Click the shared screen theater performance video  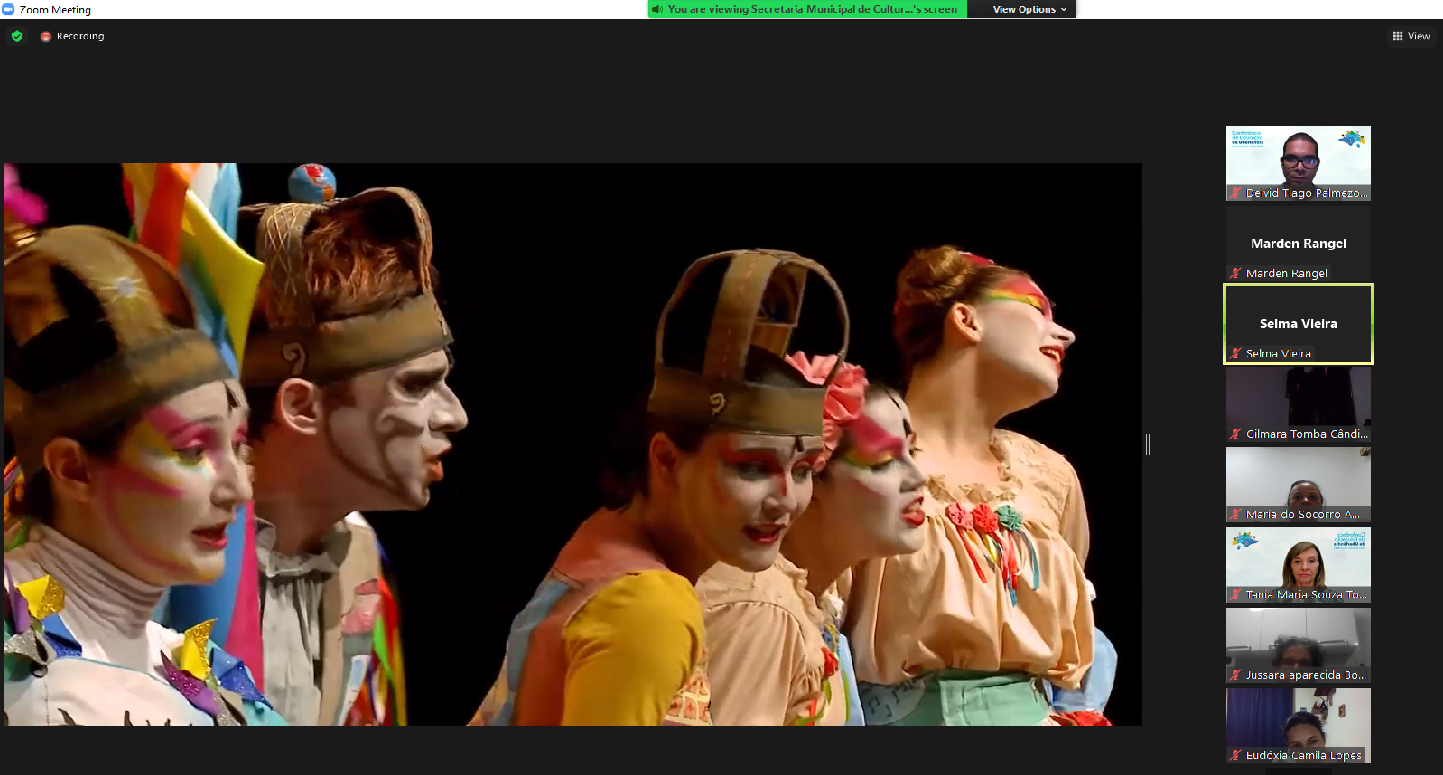[572, 444]
